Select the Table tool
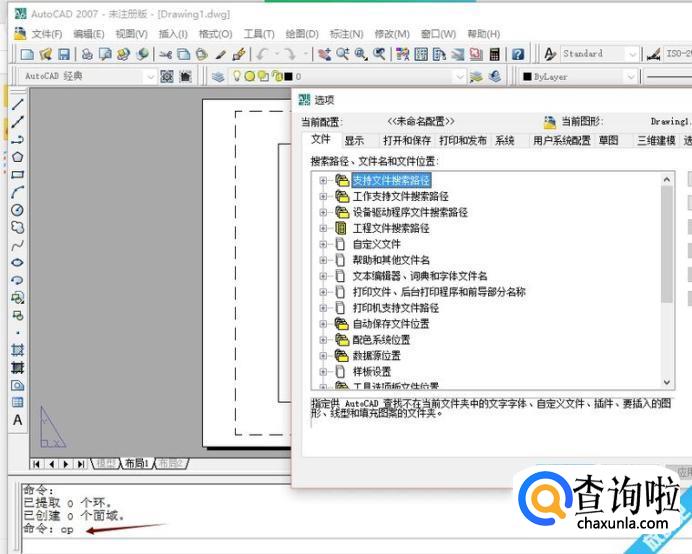This screenshot has height=554, width=692. (x=18, y=402)
